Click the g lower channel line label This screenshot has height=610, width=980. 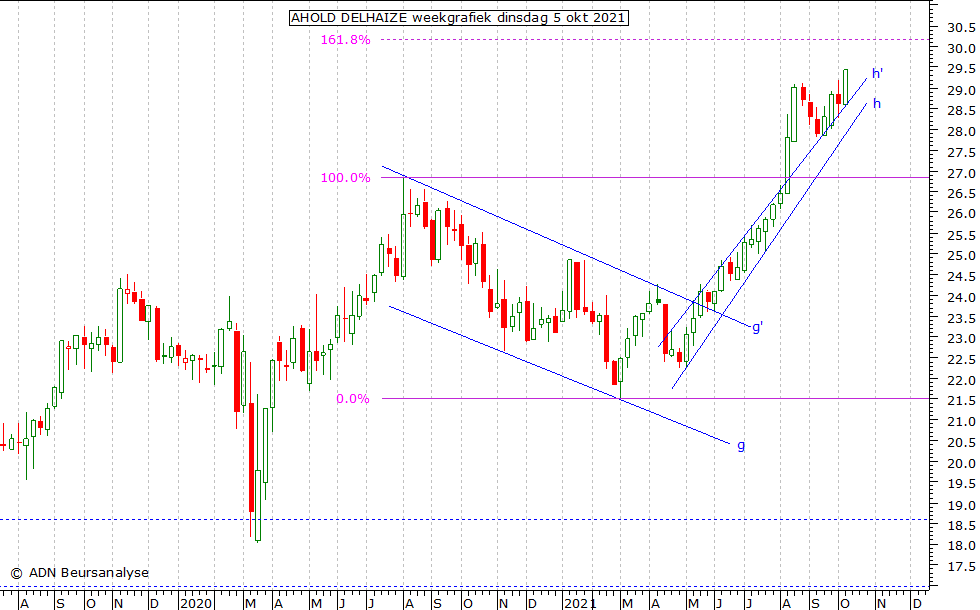tap(741, 446)
